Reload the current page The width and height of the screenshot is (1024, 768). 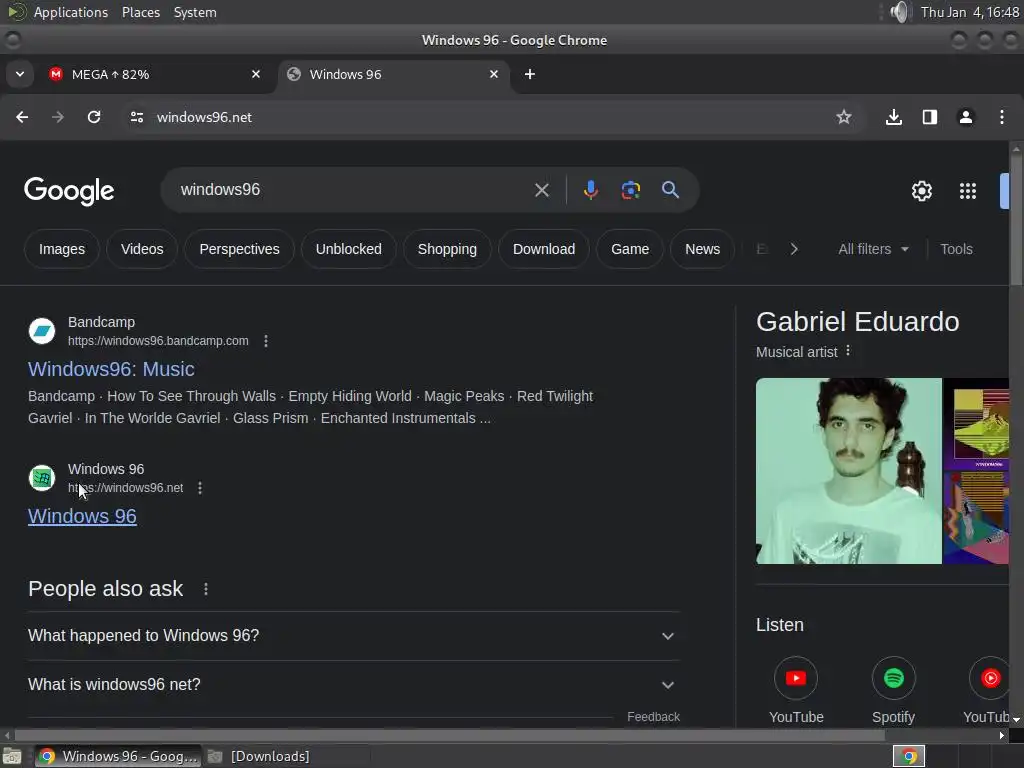click(94, 117)
